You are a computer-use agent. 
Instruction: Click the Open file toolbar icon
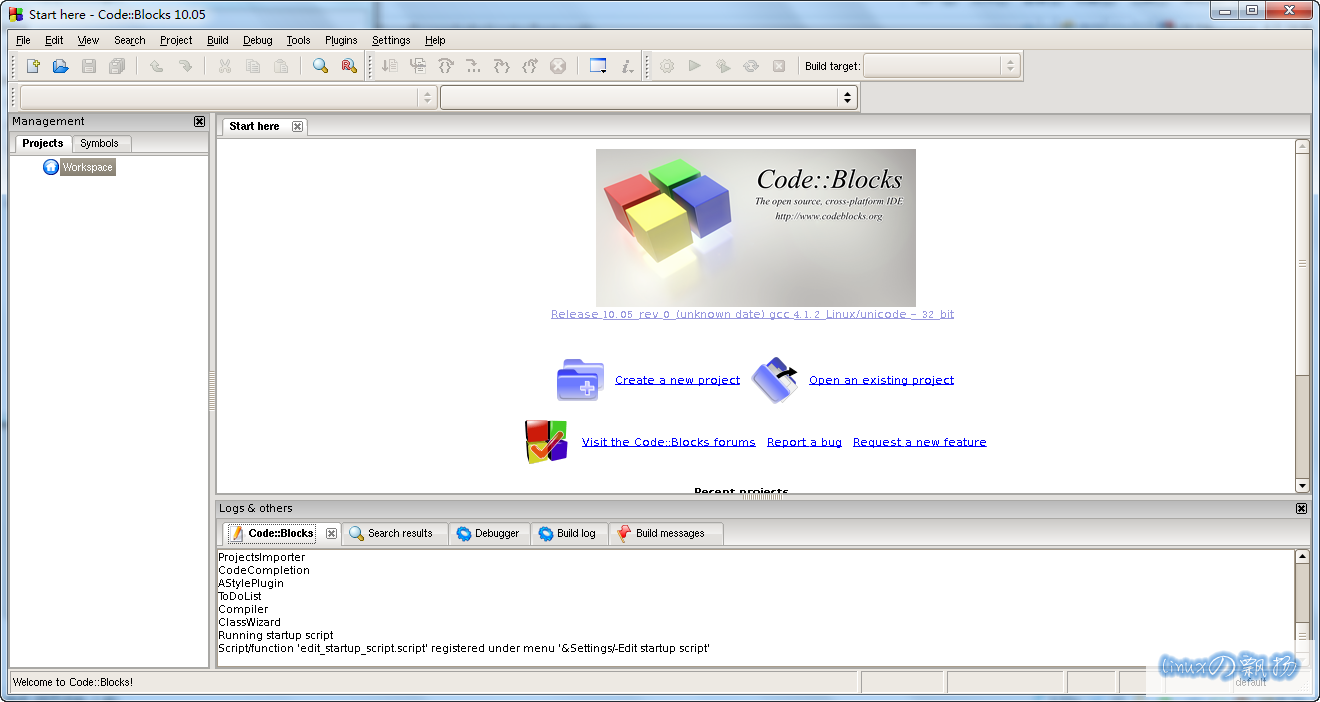61,66
